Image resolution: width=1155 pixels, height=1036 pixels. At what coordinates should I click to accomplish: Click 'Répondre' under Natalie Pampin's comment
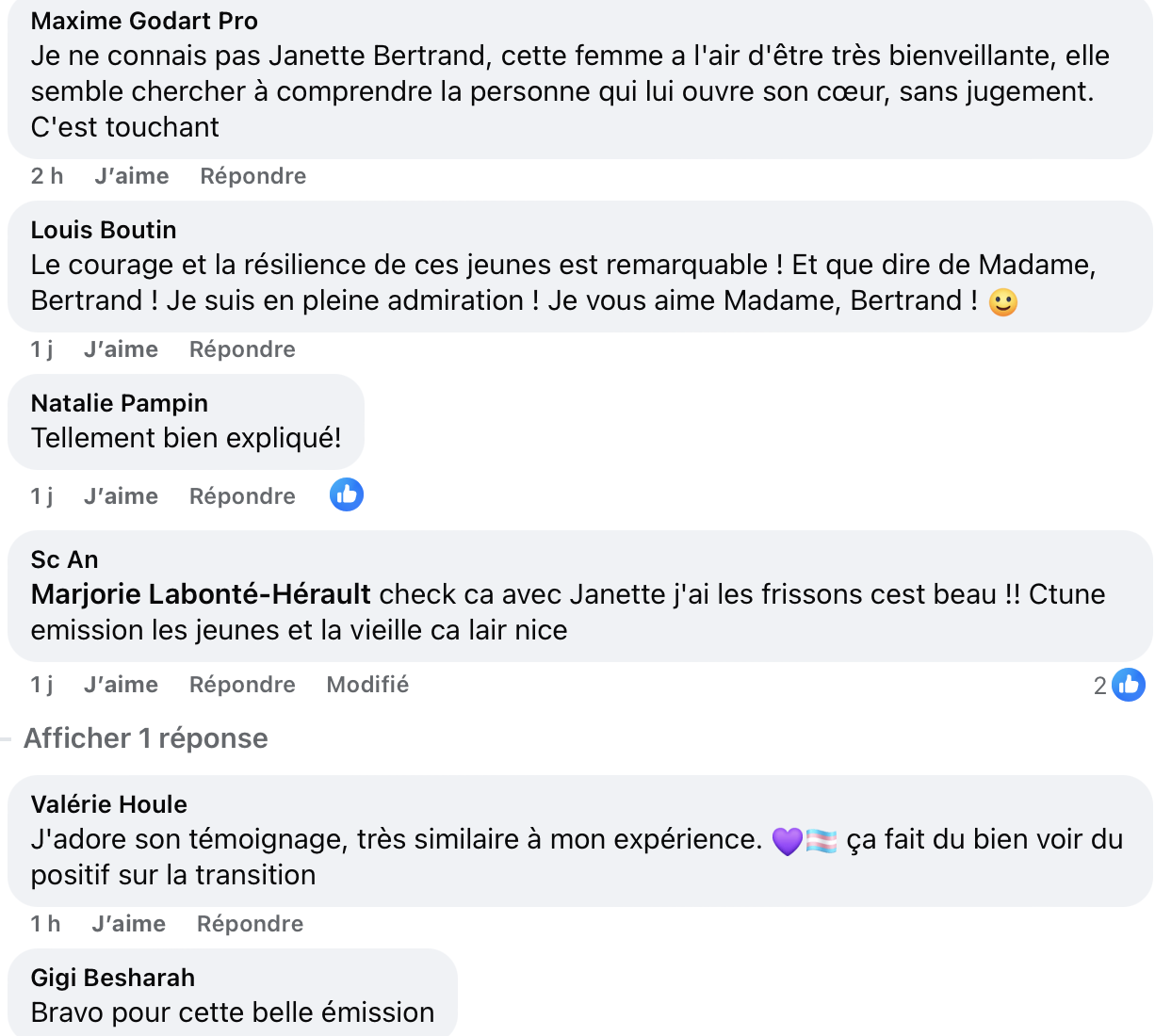(x=241, y=495)
